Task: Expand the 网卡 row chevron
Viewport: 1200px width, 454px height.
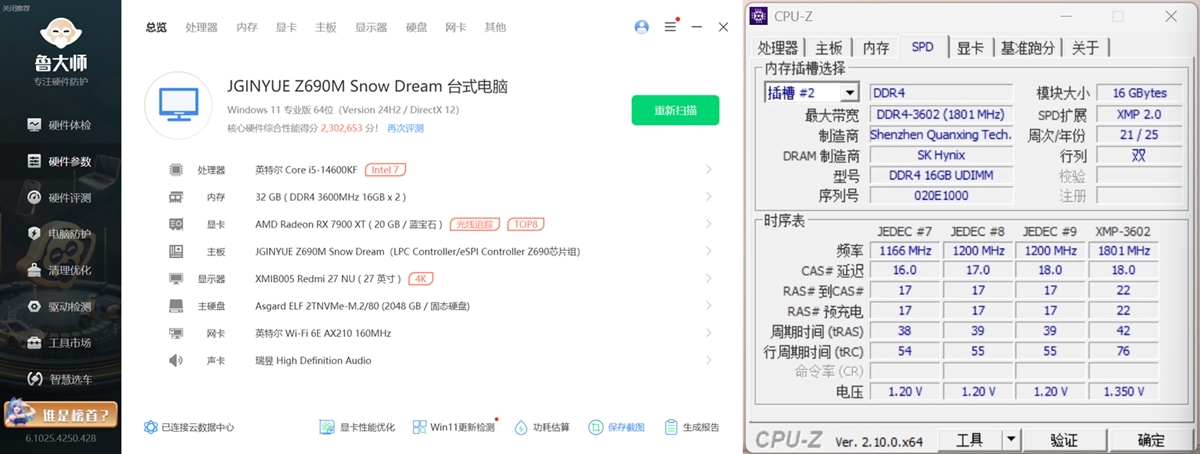Action: point(709,333)
